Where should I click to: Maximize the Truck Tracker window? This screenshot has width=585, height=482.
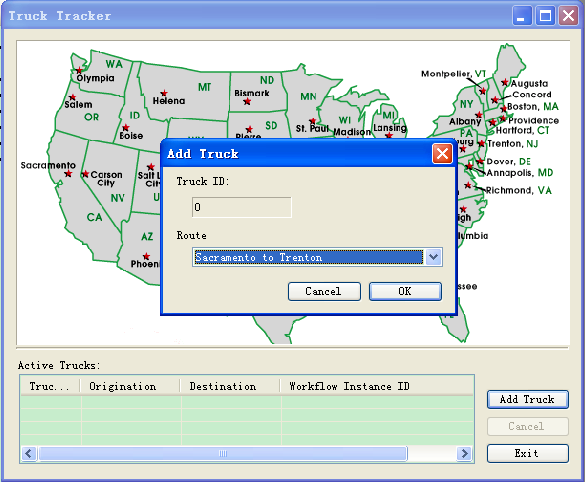pos(545,16)
